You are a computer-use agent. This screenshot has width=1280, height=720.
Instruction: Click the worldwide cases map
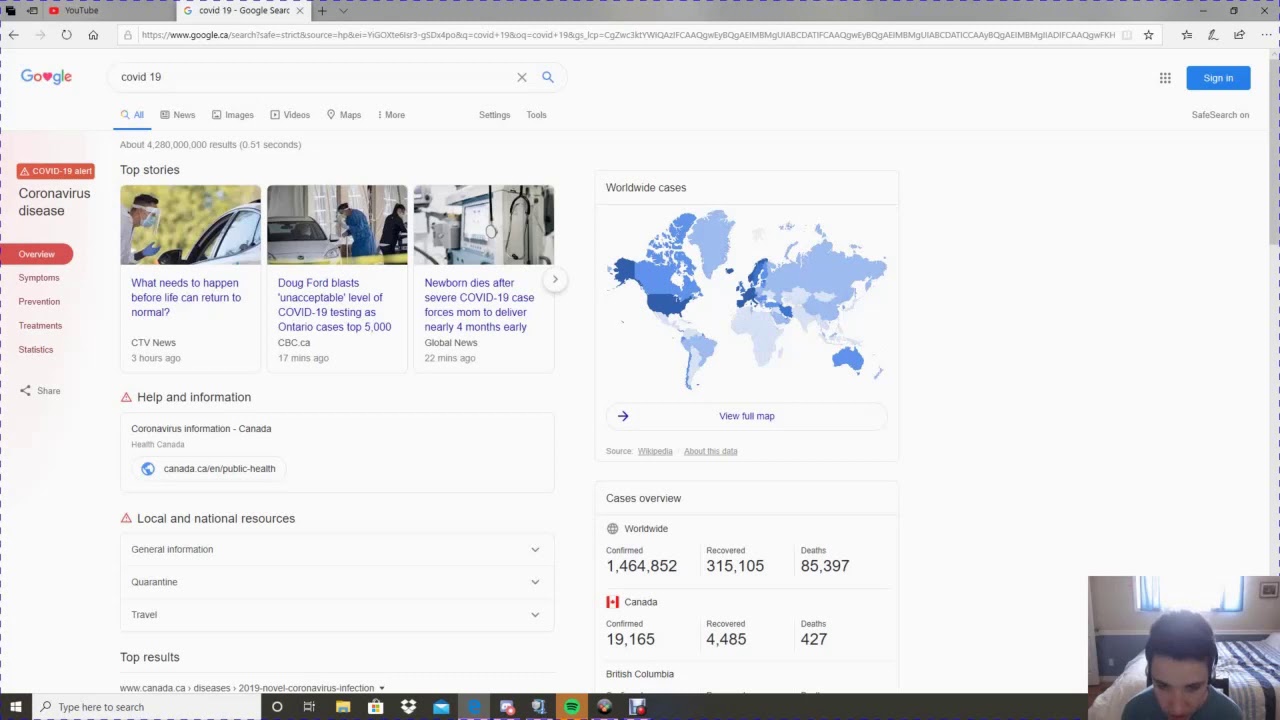tap(746, 298)
